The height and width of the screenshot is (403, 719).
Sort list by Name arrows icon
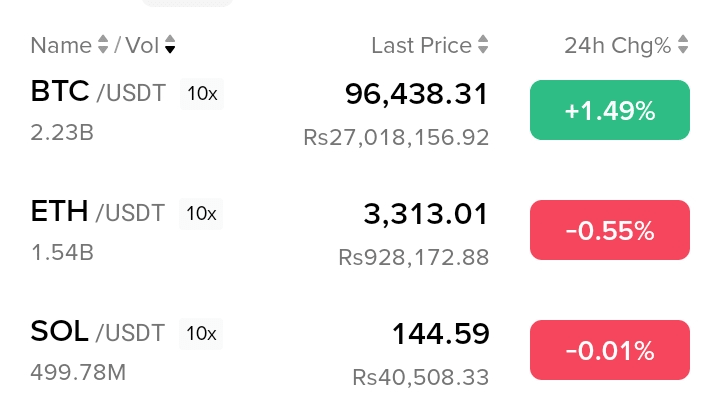pyautogui.click(x=103, y=44)
